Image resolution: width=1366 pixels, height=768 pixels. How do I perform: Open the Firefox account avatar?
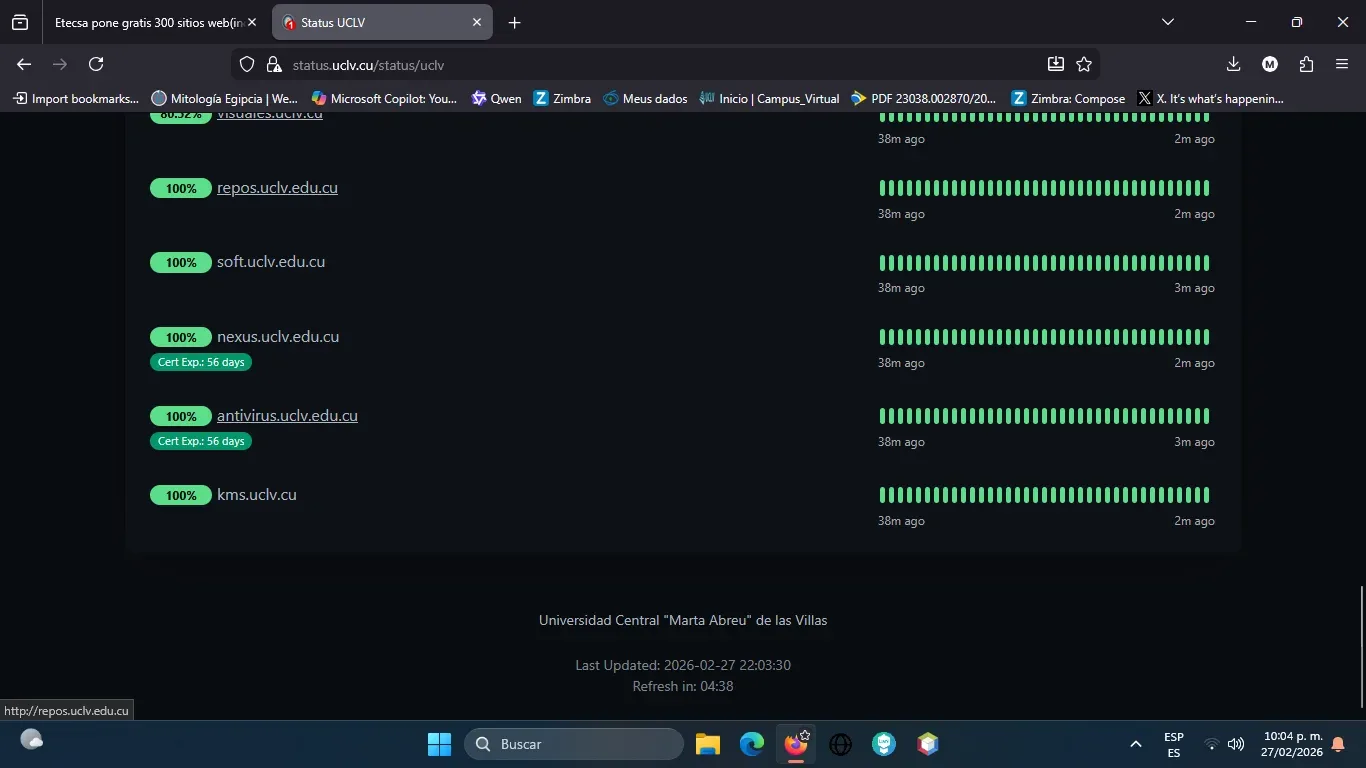tap(1270, 64)
